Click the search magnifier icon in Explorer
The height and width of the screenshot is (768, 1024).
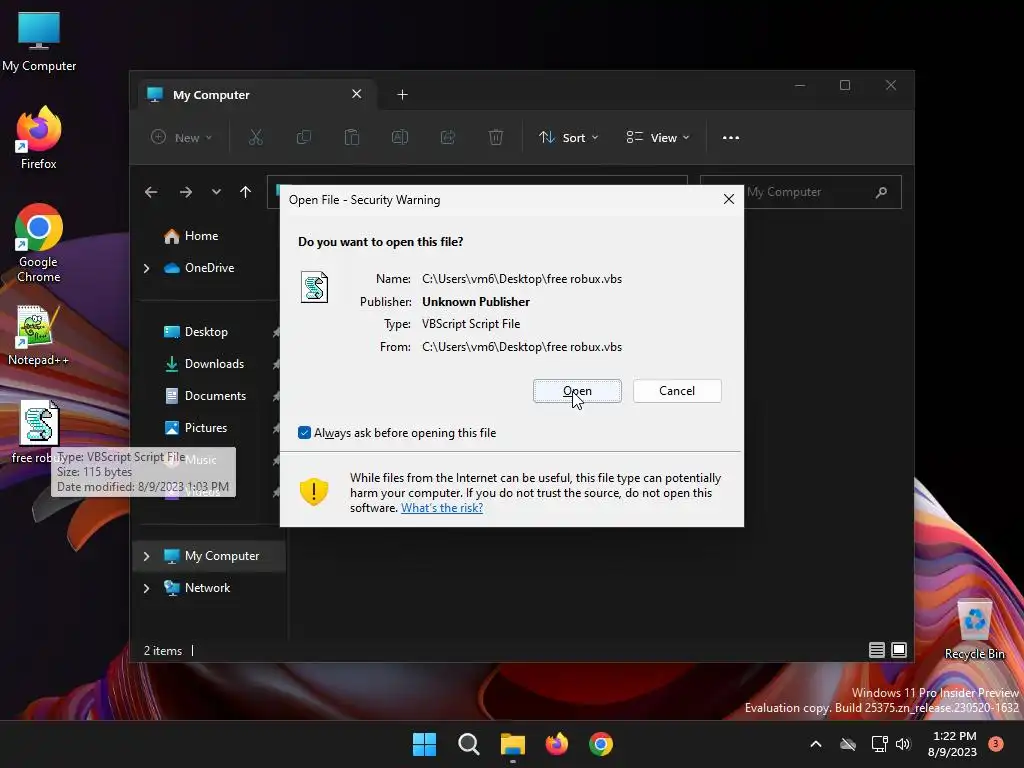pos(882,192)
